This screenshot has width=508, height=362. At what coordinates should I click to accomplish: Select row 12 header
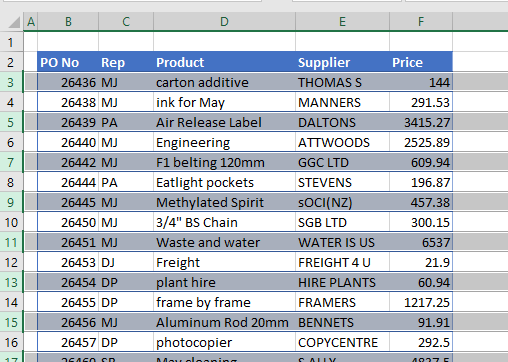tap(11, 262)
